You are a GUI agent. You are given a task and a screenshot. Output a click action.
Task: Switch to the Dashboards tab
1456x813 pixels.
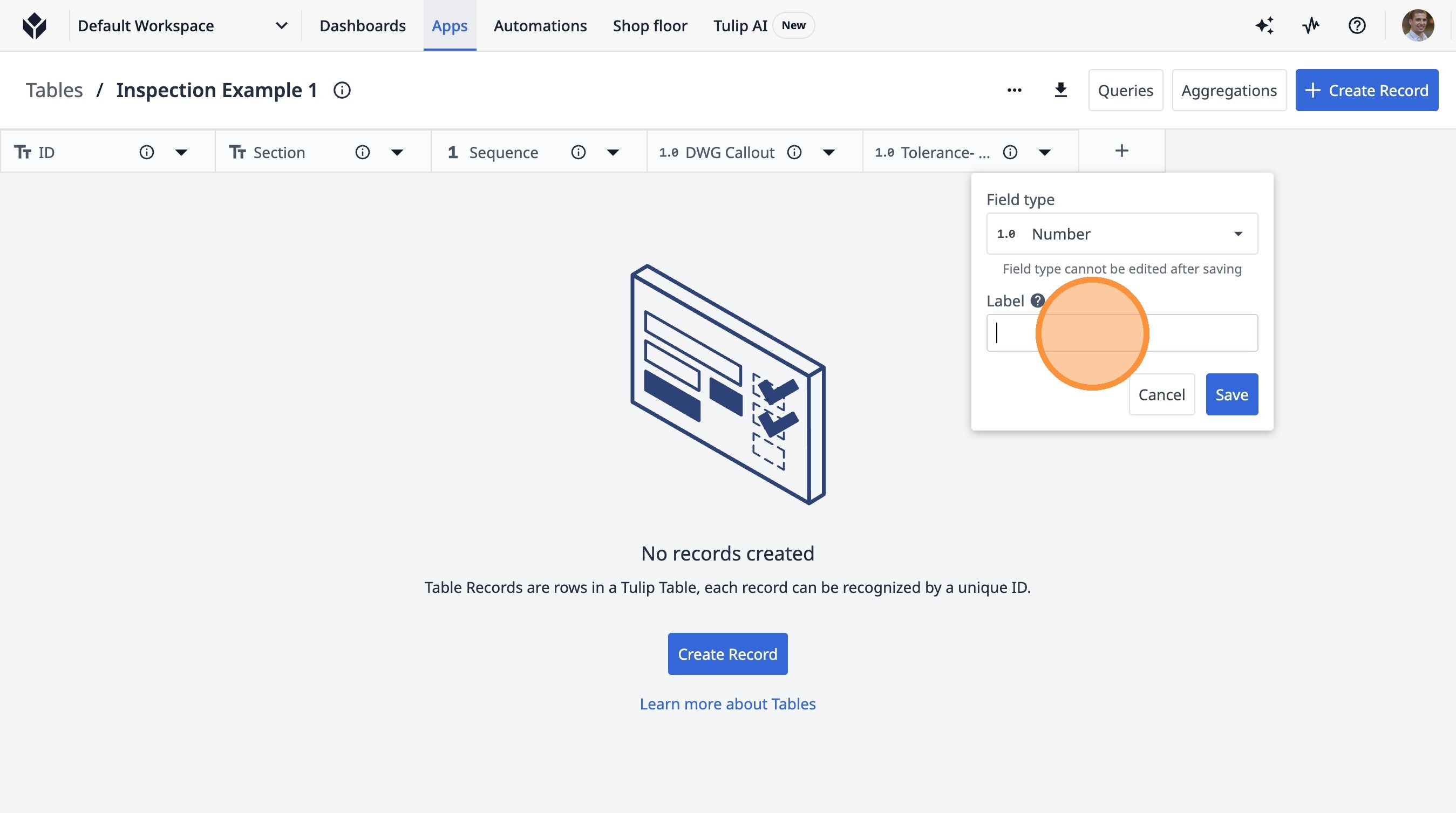[x=362, y=26]
